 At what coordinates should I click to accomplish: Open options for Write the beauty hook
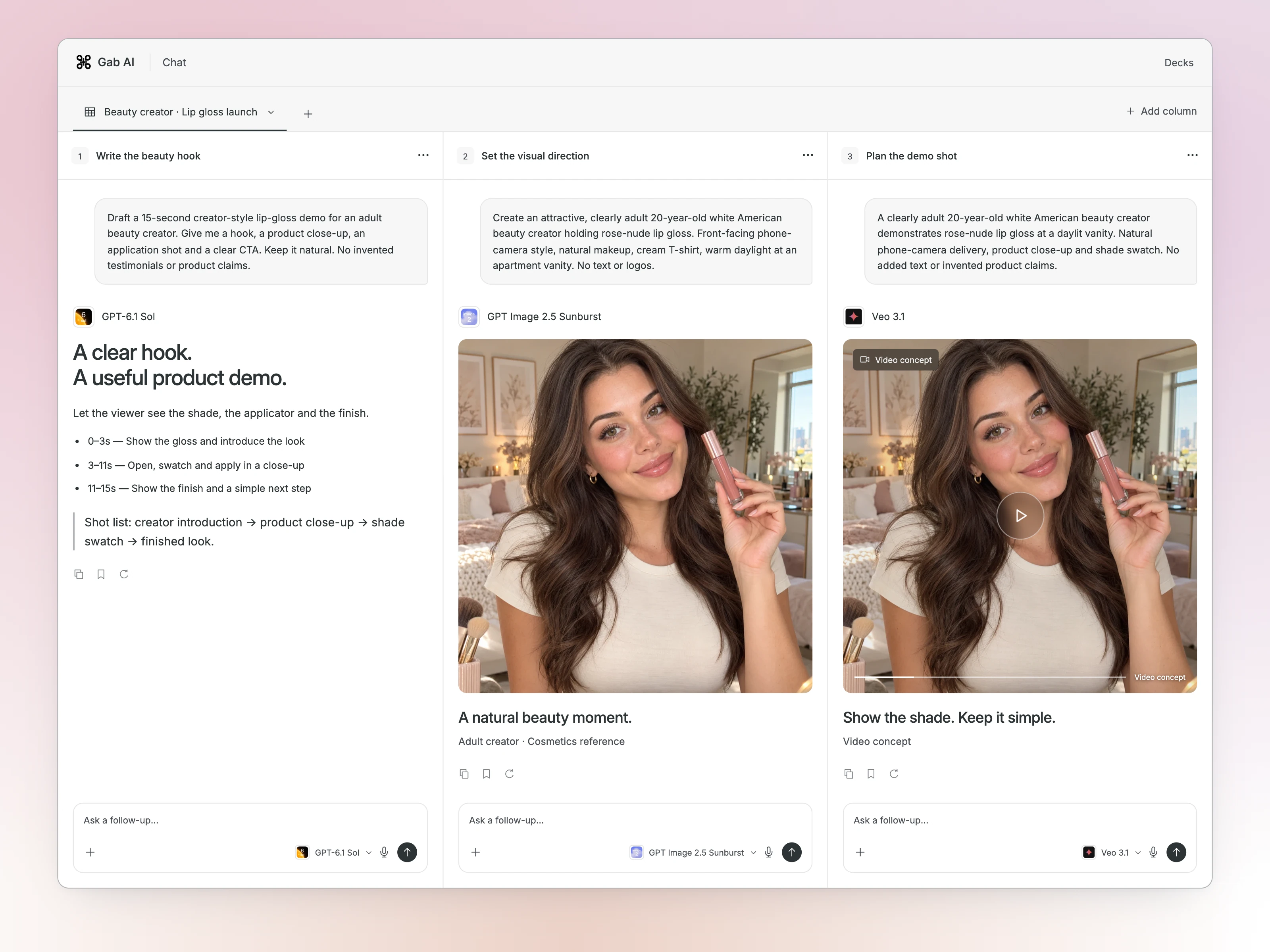click(x=423, y=155)
